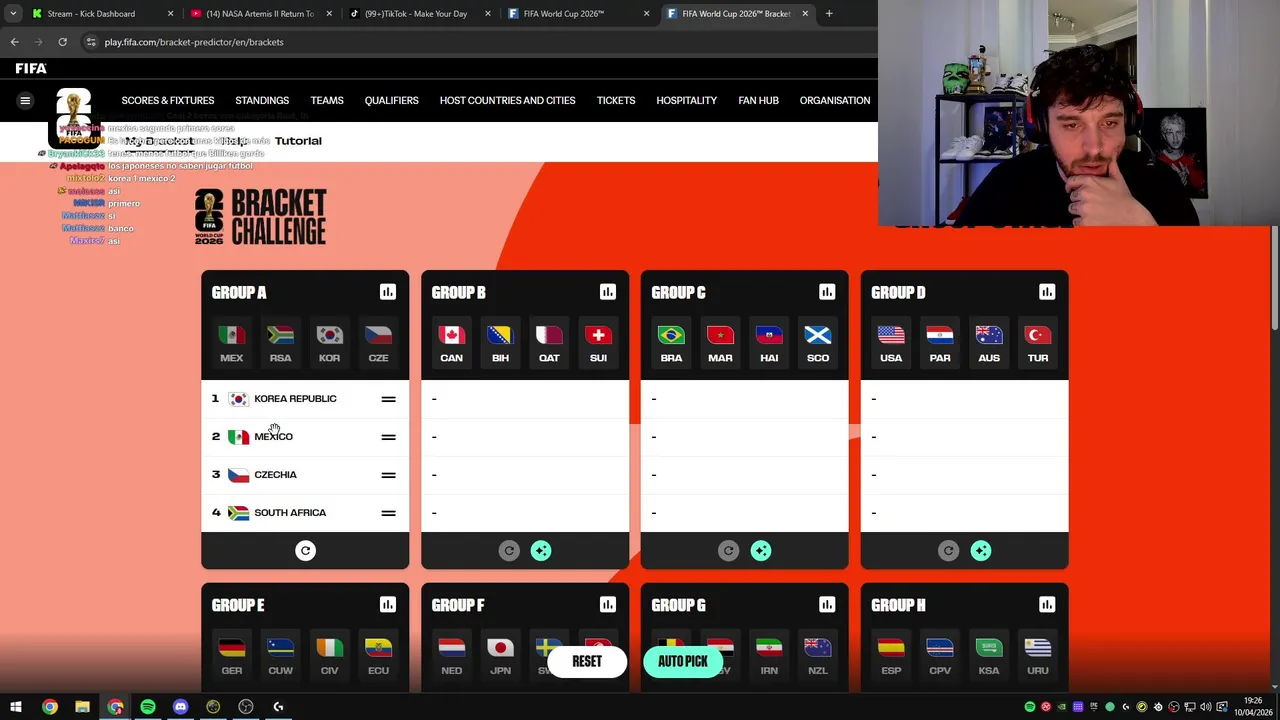Open Group F statistics chart icon
Viewport: 1280px width, 720px height.
(608, 604)
